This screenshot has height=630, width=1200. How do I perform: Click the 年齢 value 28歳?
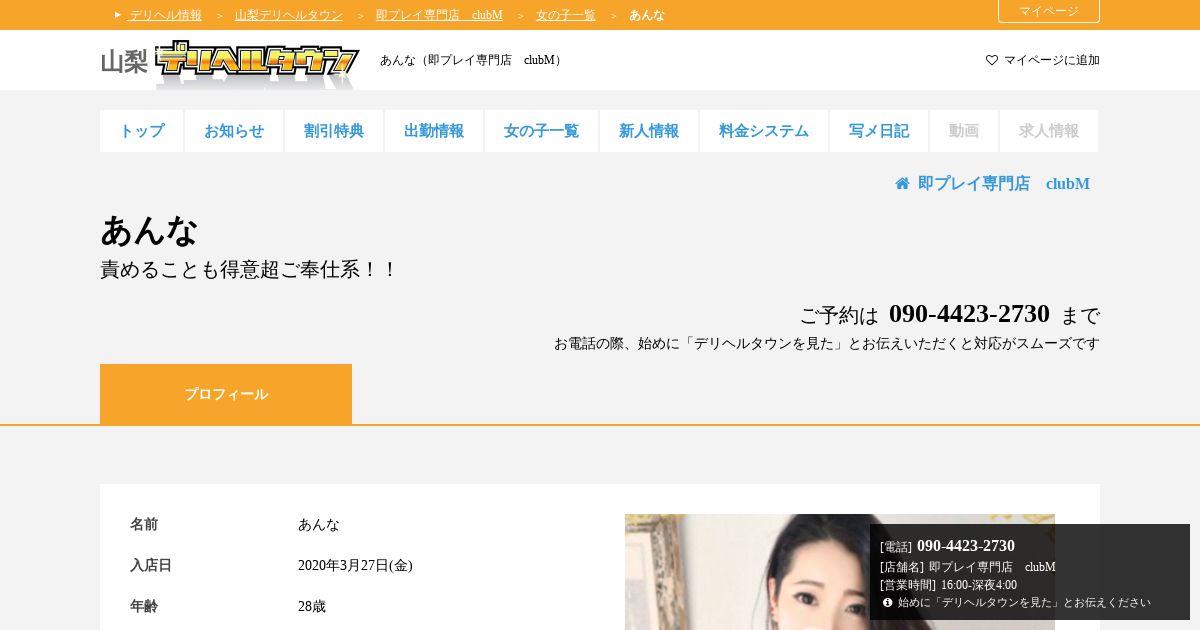(312, 607)
